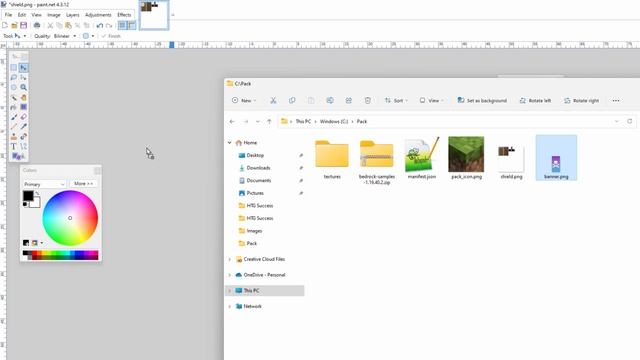Select the pack_icon.png file
The height and width of the screenshot is (360, 640).
[x=466, y=158]
